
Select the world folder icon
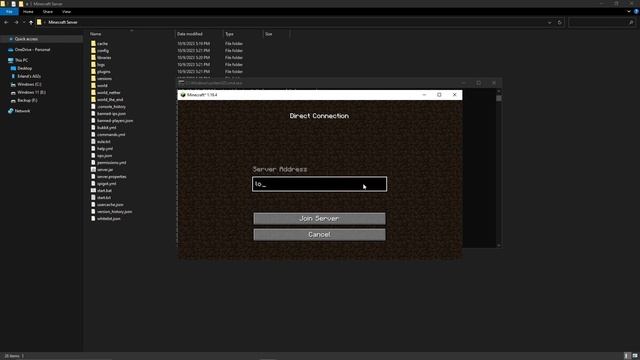click(x=93, y=86)
